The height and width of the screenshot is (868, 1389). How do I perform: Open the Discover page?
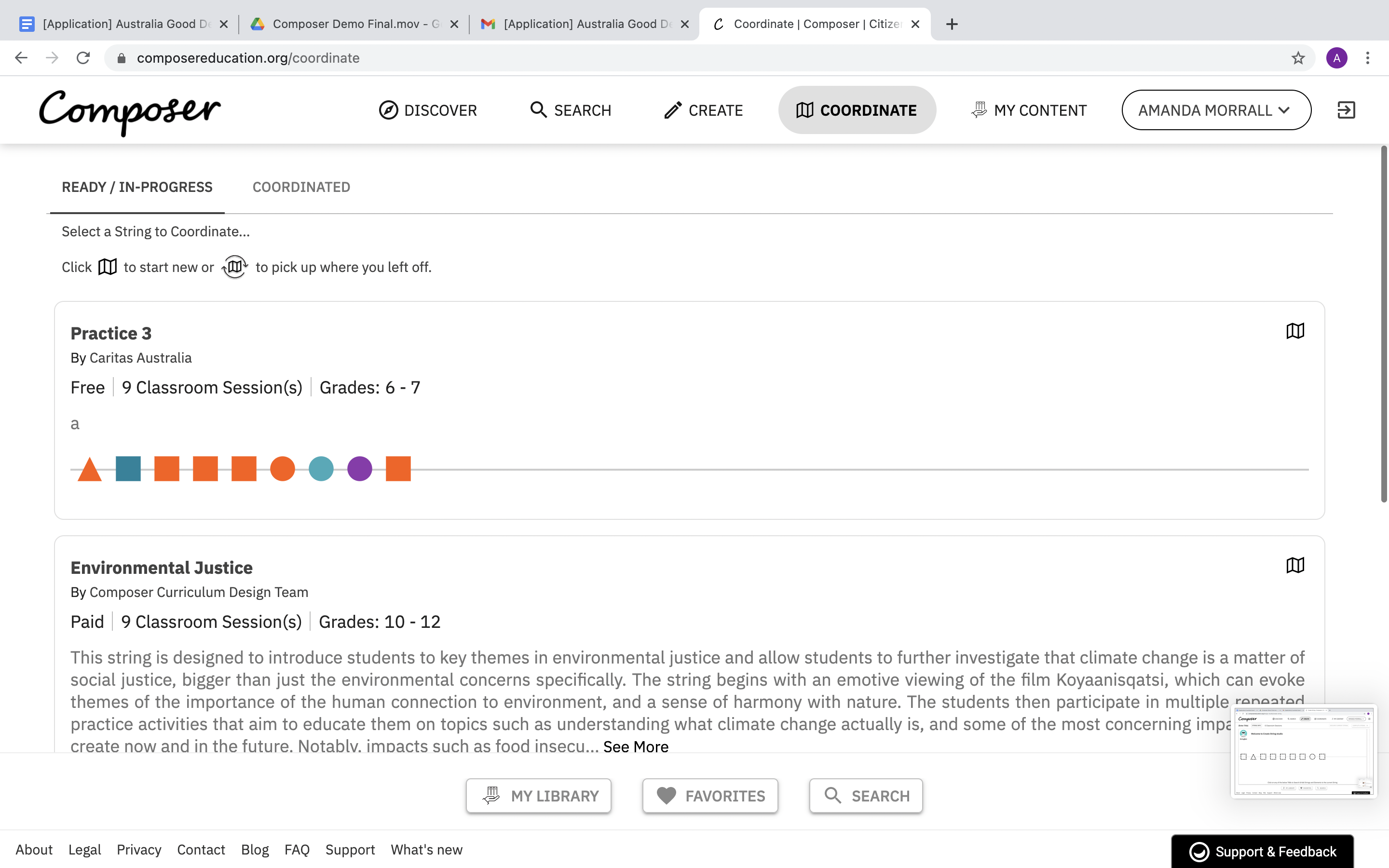tap(428, 110)
